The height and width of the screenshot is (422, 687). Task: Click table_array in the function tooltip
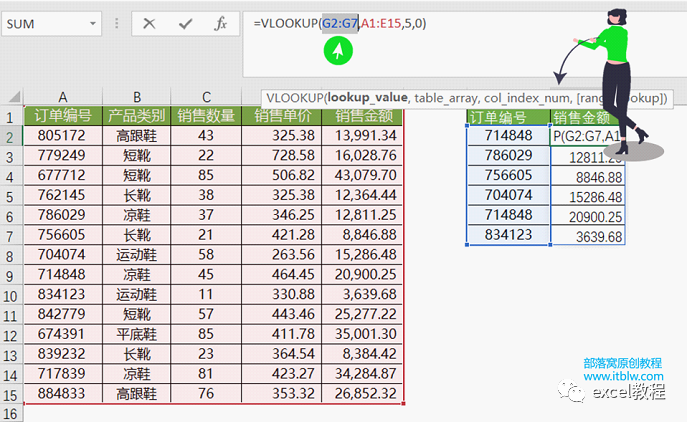pyautogui.click(x=446, y=97)
